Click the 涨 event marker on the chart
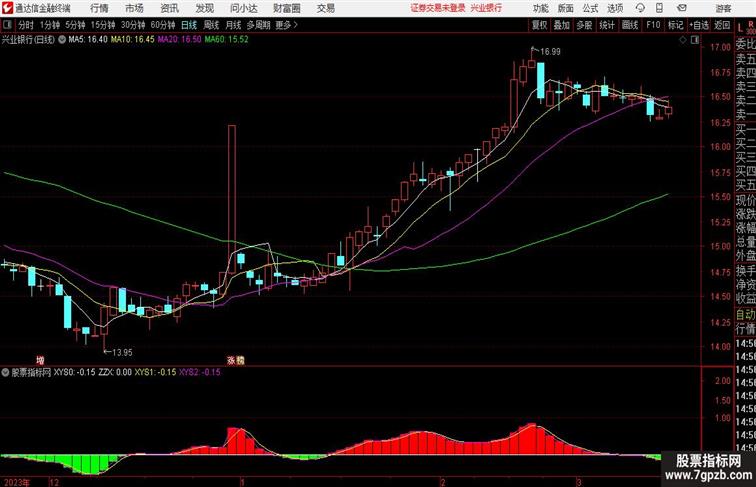 click(231, 360)
